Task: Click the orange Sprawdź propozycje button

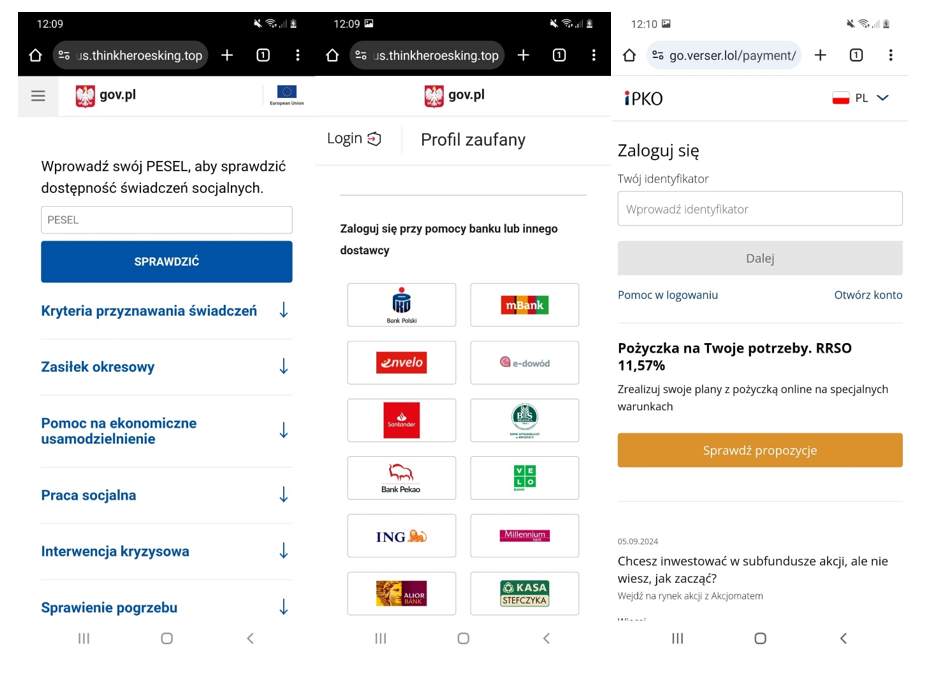Action: (x=759, y=450)
